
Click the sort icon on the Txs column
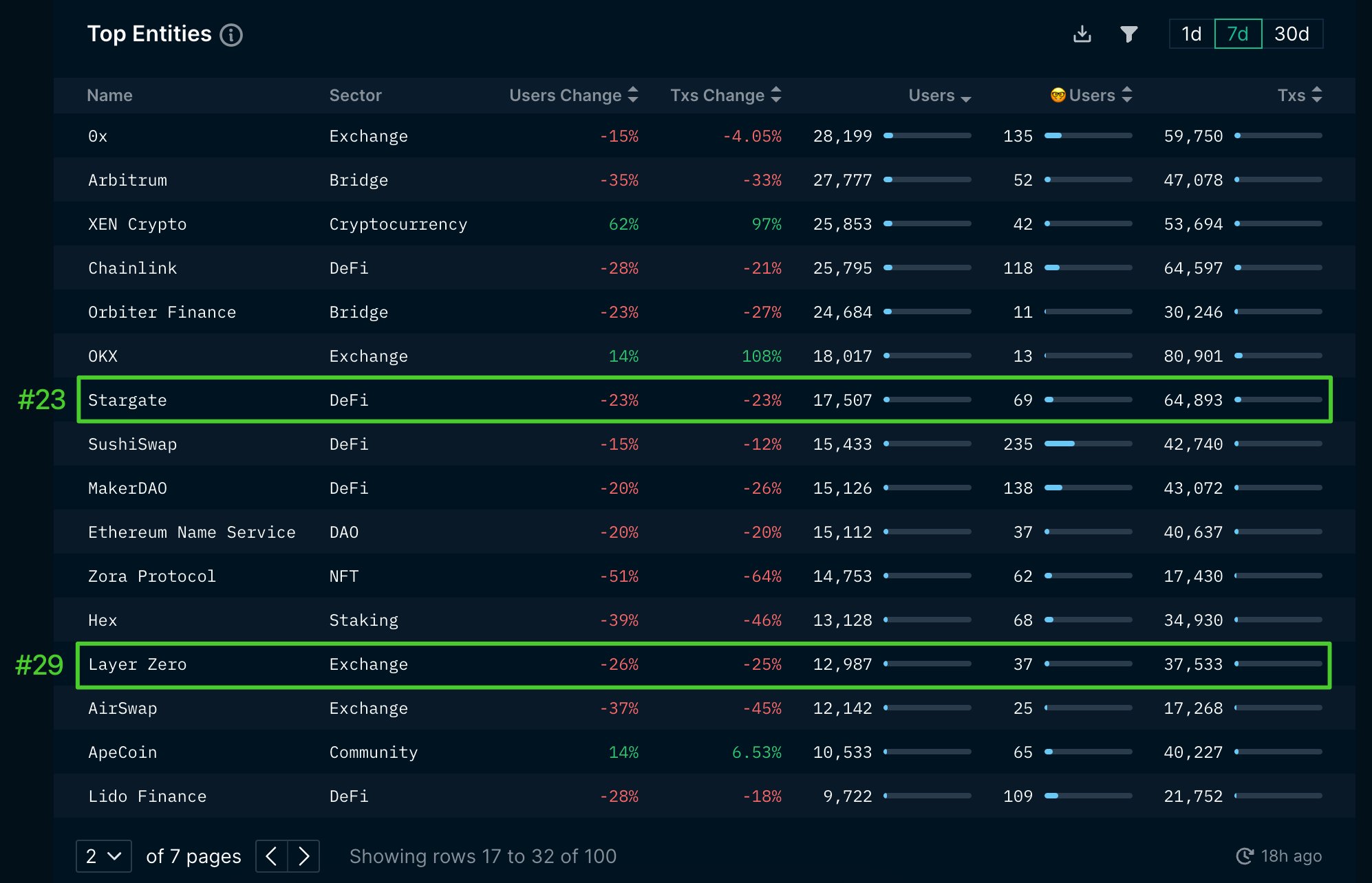[1316, 95]
